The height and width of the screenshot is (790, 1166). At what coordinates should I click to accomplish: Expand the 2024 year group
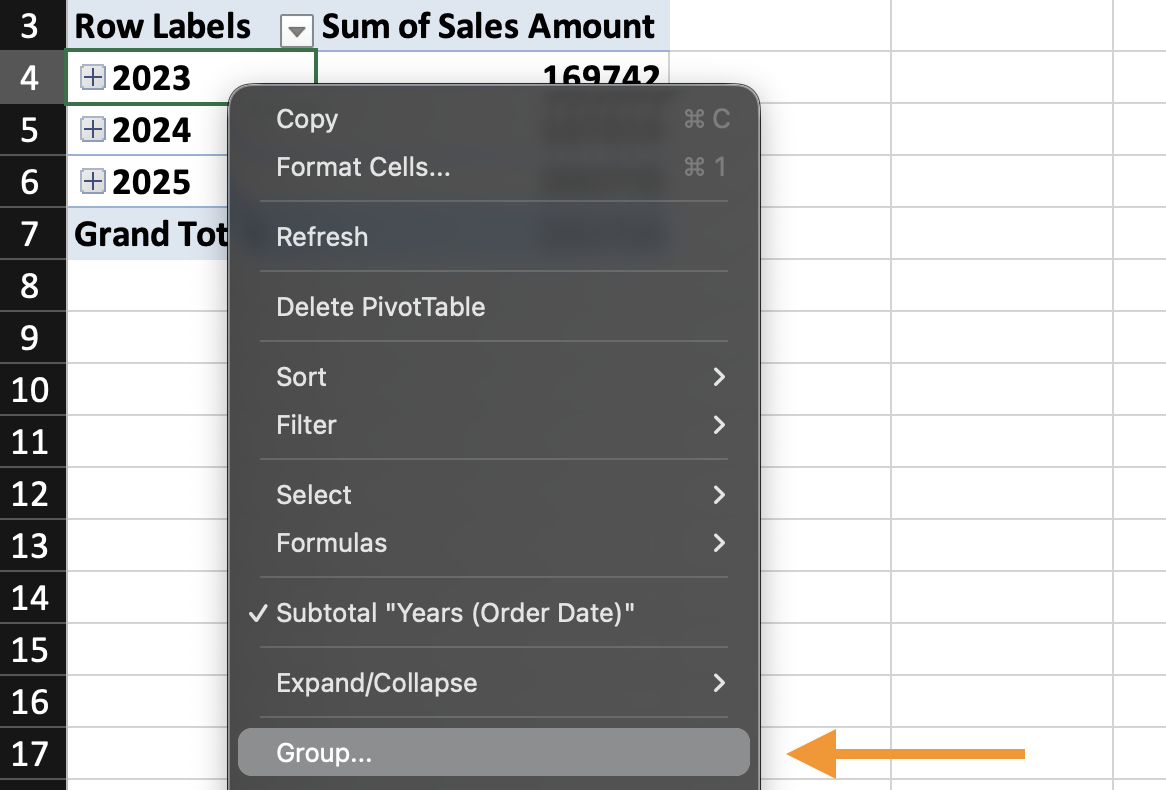coord(92,130)
